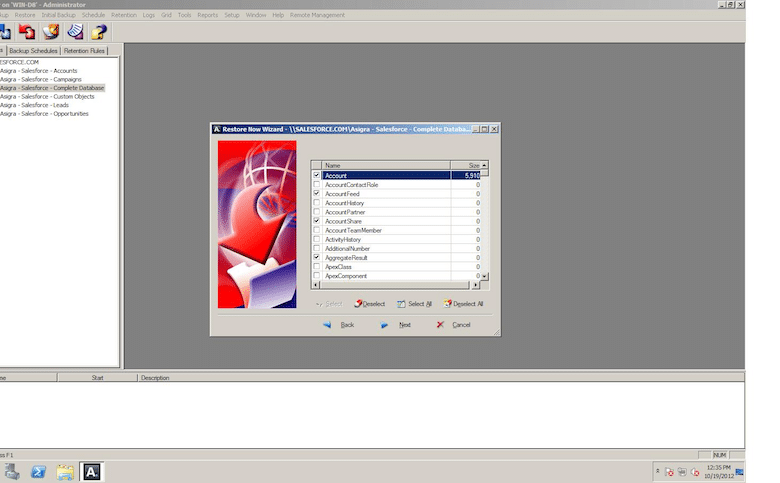This screenshot has width=780, height=483.
Task: Click the Start column header in log panel
Action: [98, 378]
